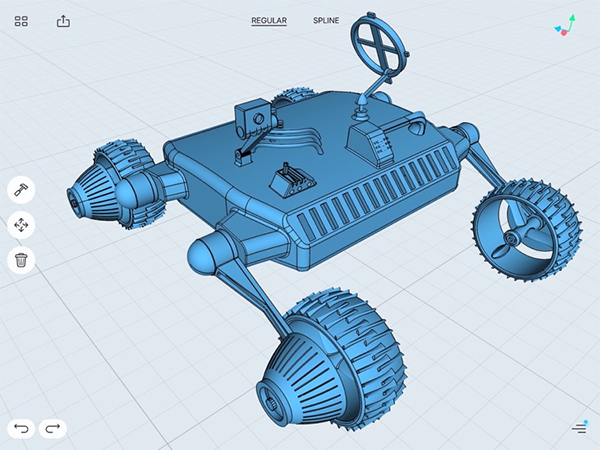Tap the share/export icon
Image resolution: width=600 pixels, height=450 pixels.
click(63, 21)
